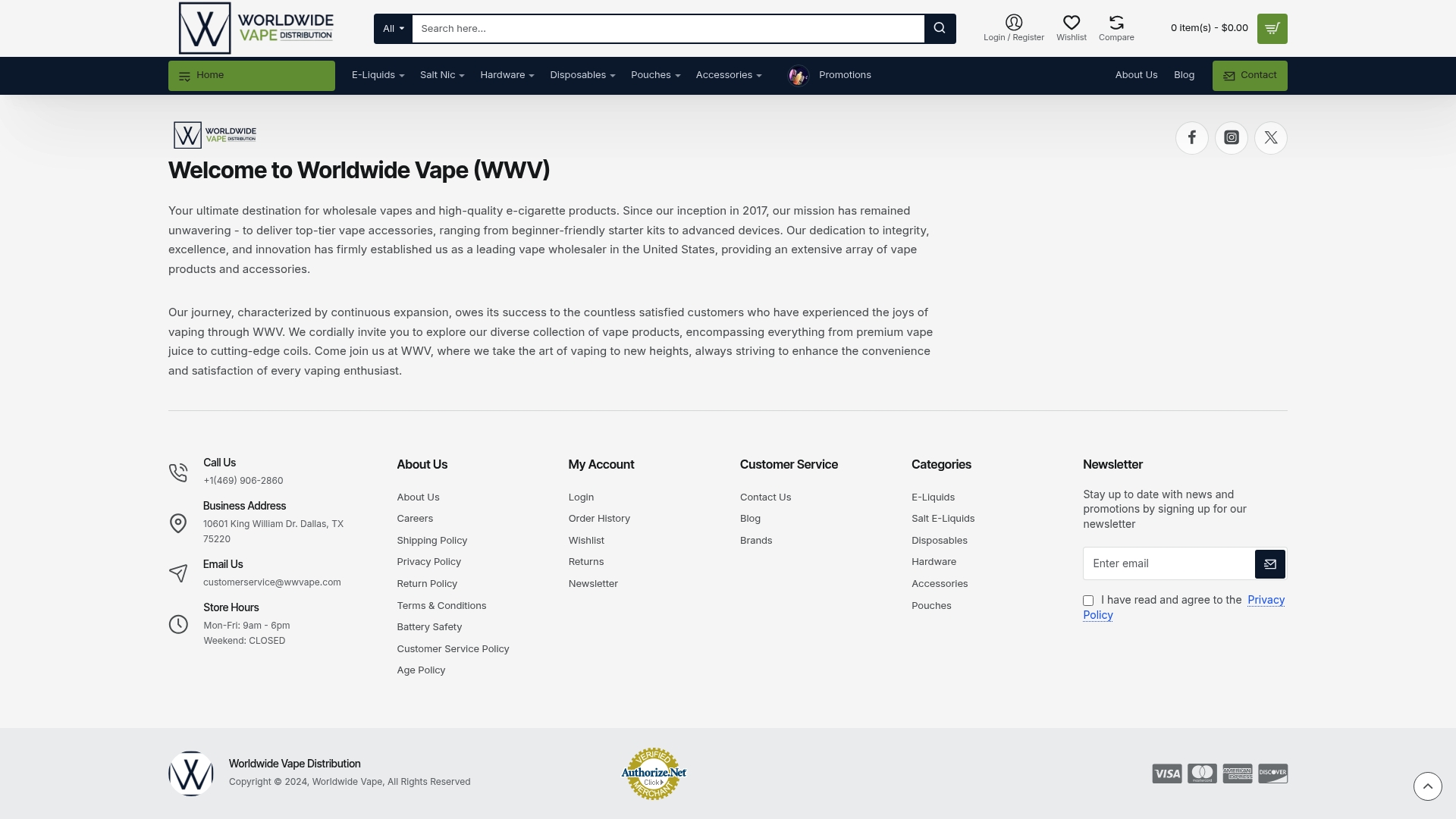
Task: Click the green Contact button
Action: click(x=1250, y=76)
